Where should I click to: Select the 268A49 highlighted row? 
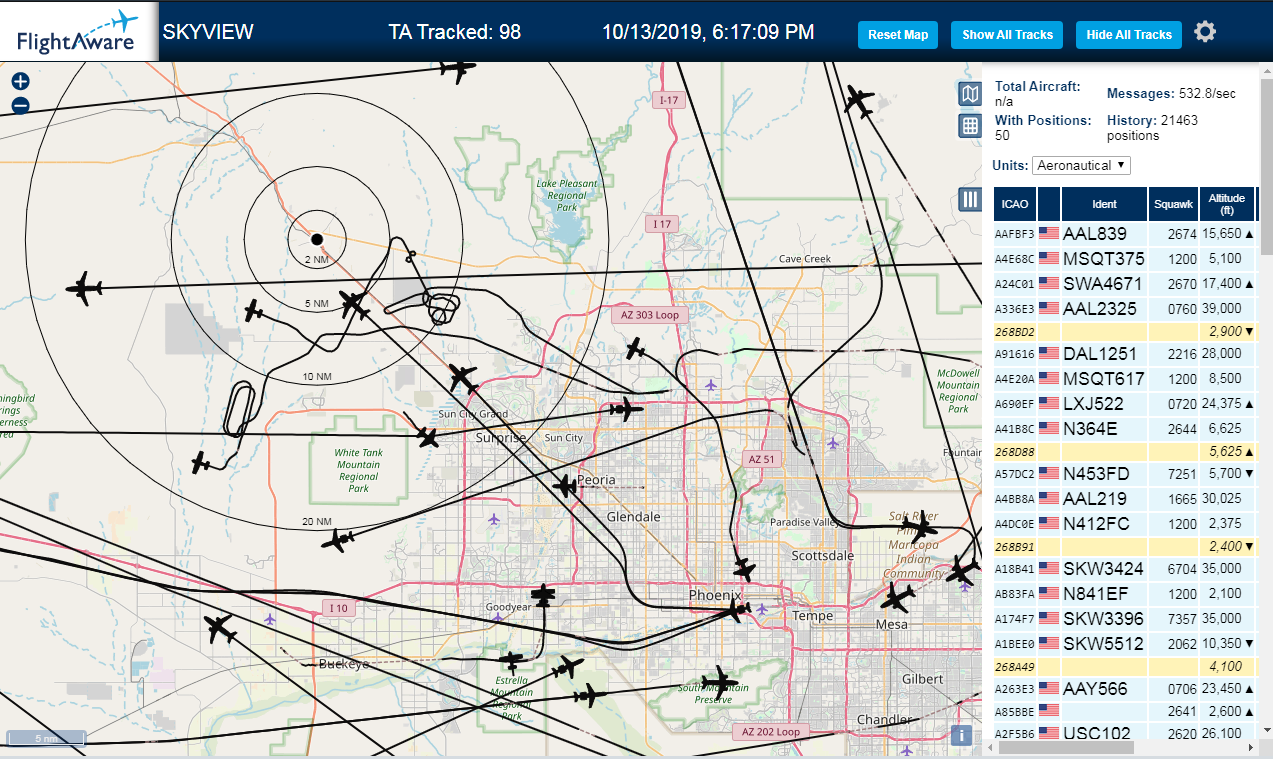point(1125,666)
